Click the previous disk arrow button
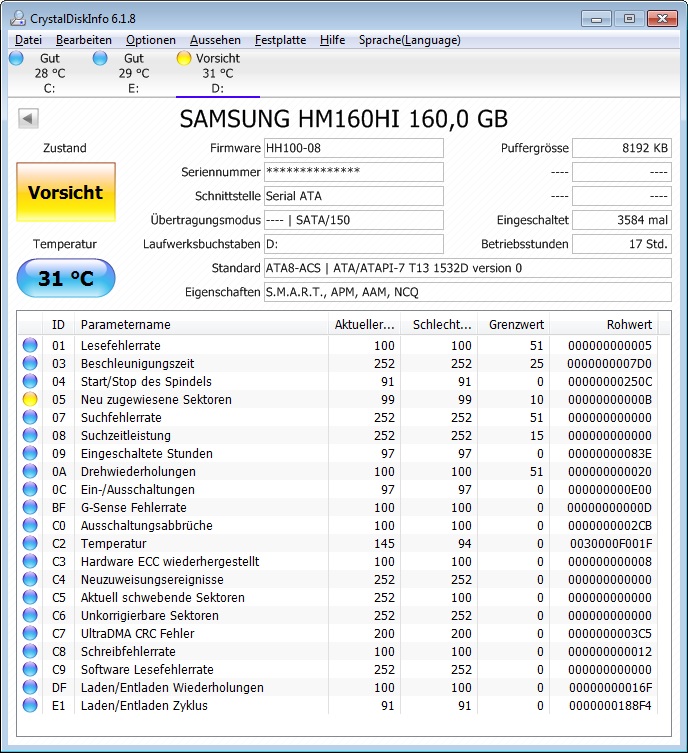 pos(28,118)
